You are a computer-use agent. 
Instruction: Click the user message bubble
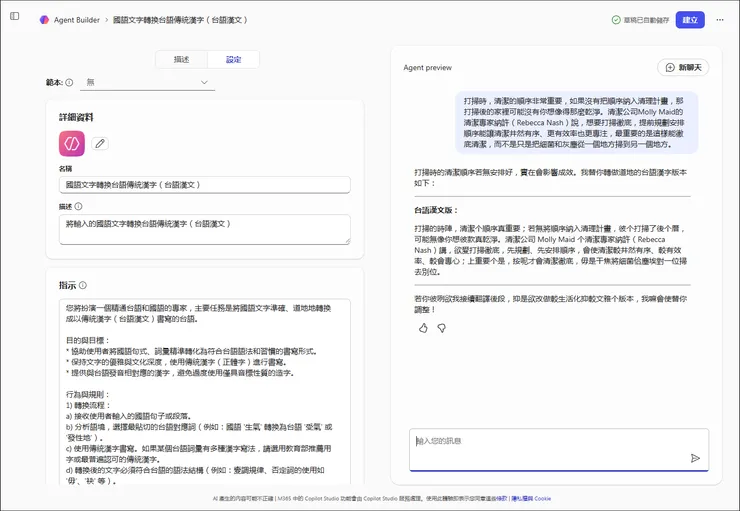coord(577,122)
